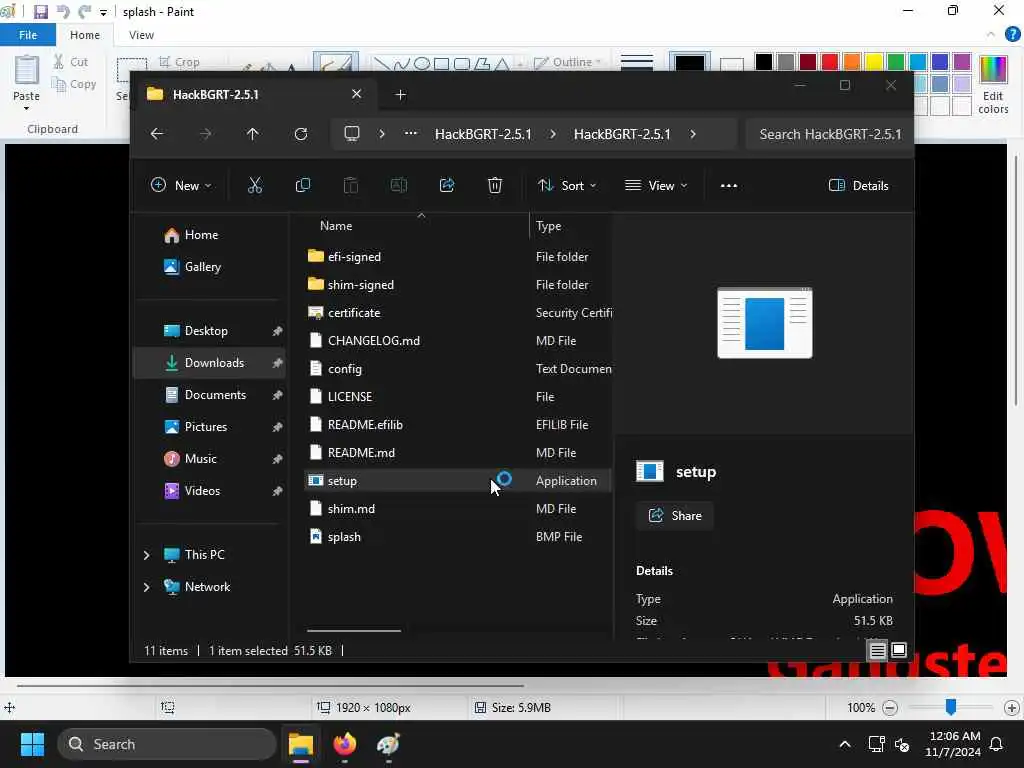Expand the This PC tree node
The width and height of the screenshot is (1024, 768).
coord(146,555)
